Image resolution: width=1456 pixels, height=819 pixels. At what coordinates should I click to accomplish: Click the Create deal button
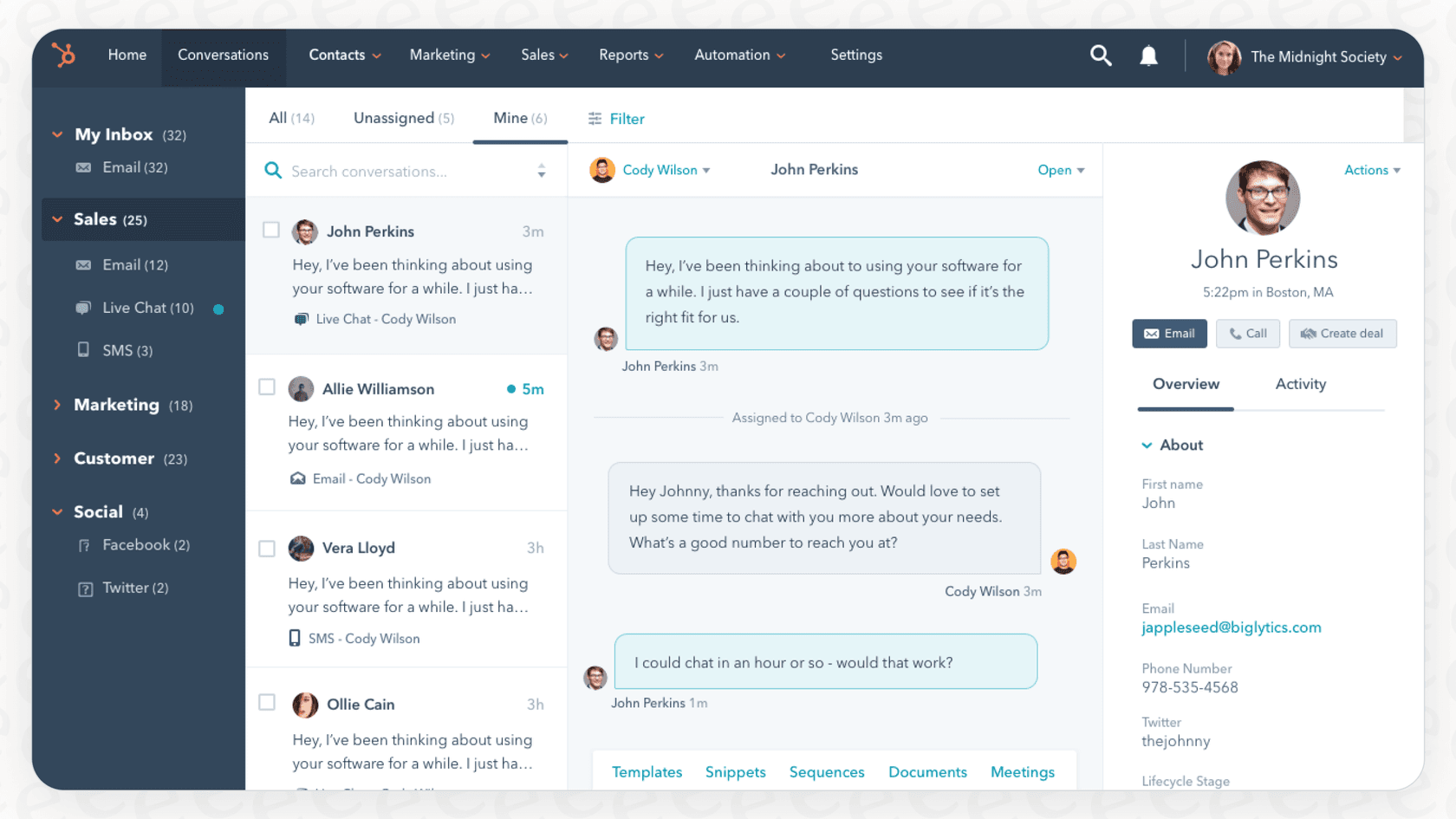[1342, 334]
